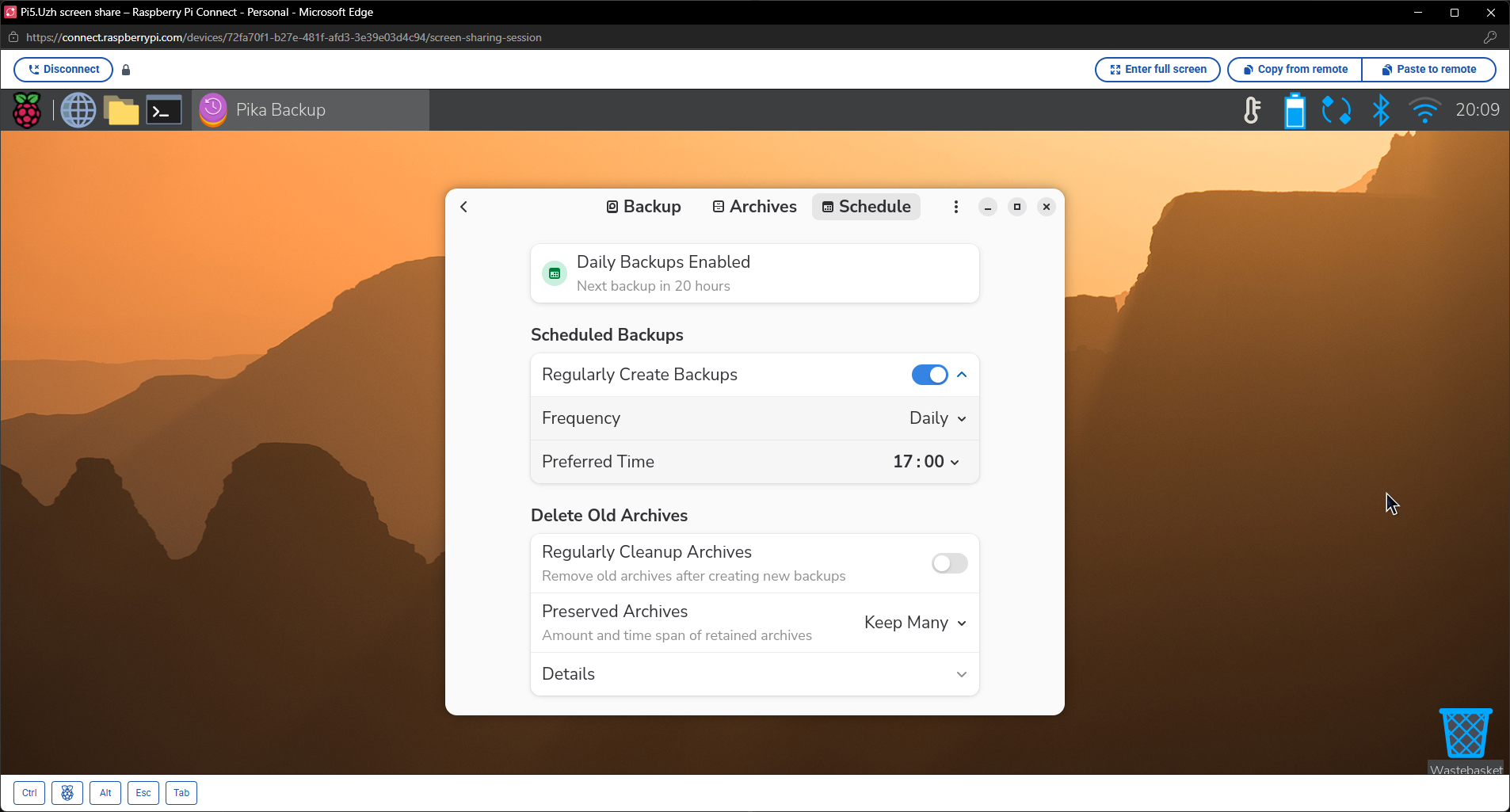Click the Disconnect button
The width and height of the screenshot is (1510, 812).
point(63,70)
